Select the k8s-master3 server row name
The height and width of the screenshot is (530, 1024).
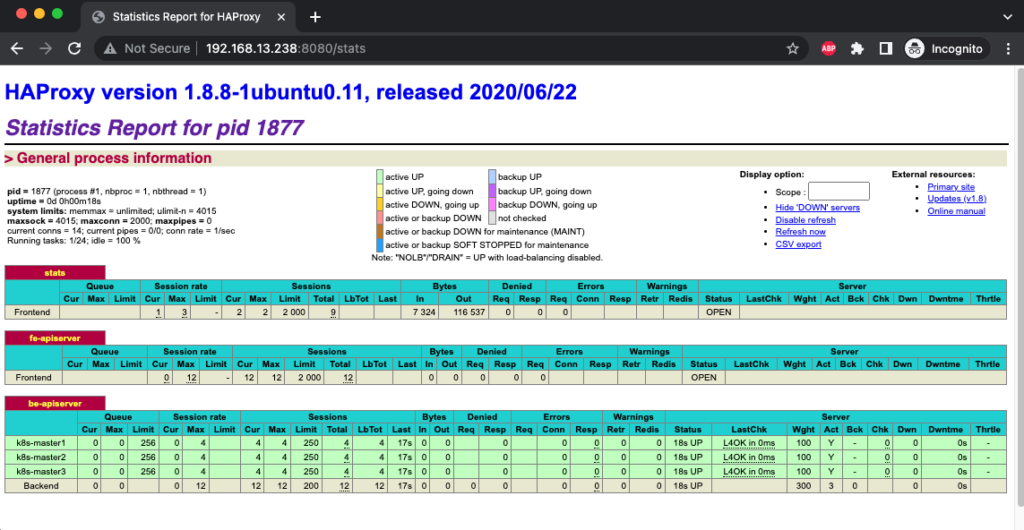(x=41, y=471)
